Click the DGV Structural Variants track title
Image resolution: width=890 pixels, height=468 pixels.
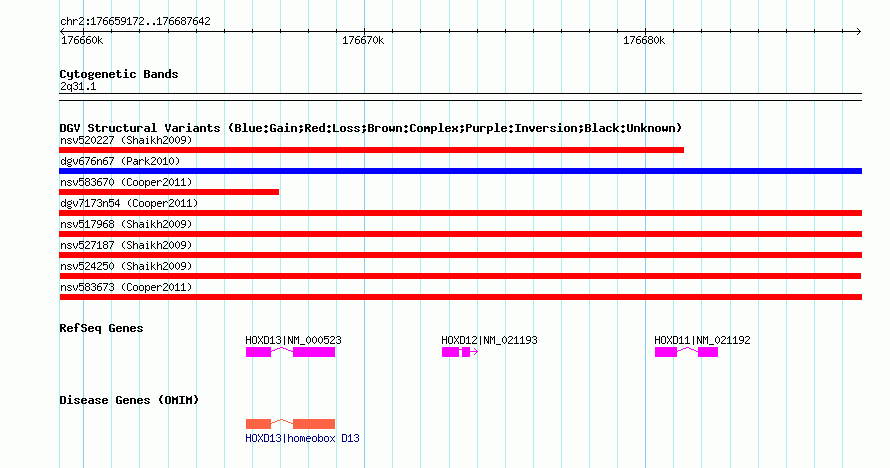(370, 128)
